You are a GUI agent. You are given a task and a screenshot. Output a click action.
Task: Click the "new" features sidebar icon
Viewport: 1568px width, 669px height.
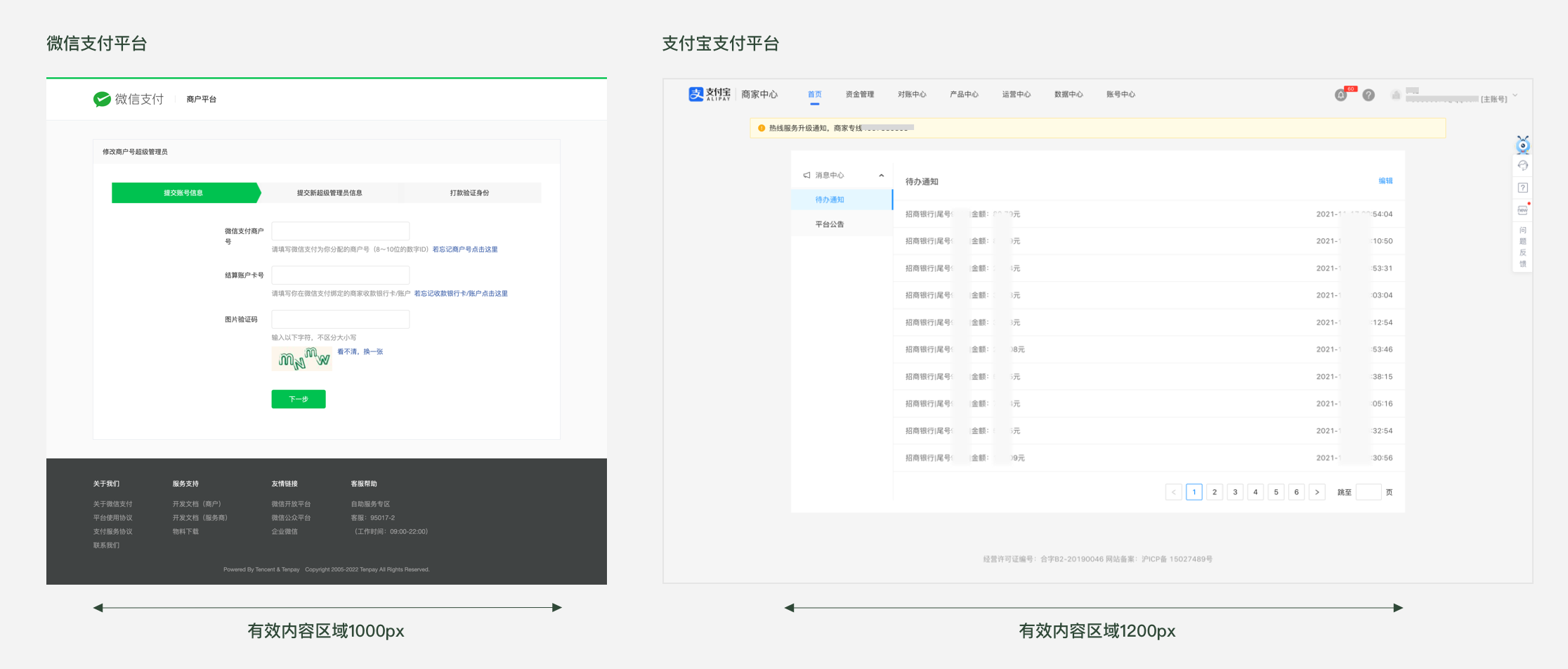pyautogui.click(x=1522, y=209)
